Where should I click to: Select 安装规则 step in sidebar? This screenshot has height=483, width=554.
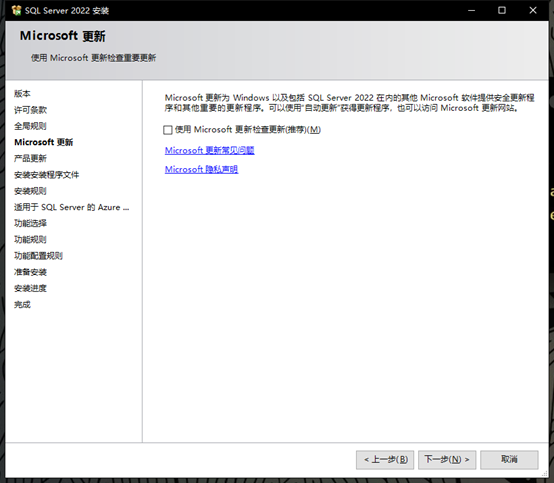(30, 191)
